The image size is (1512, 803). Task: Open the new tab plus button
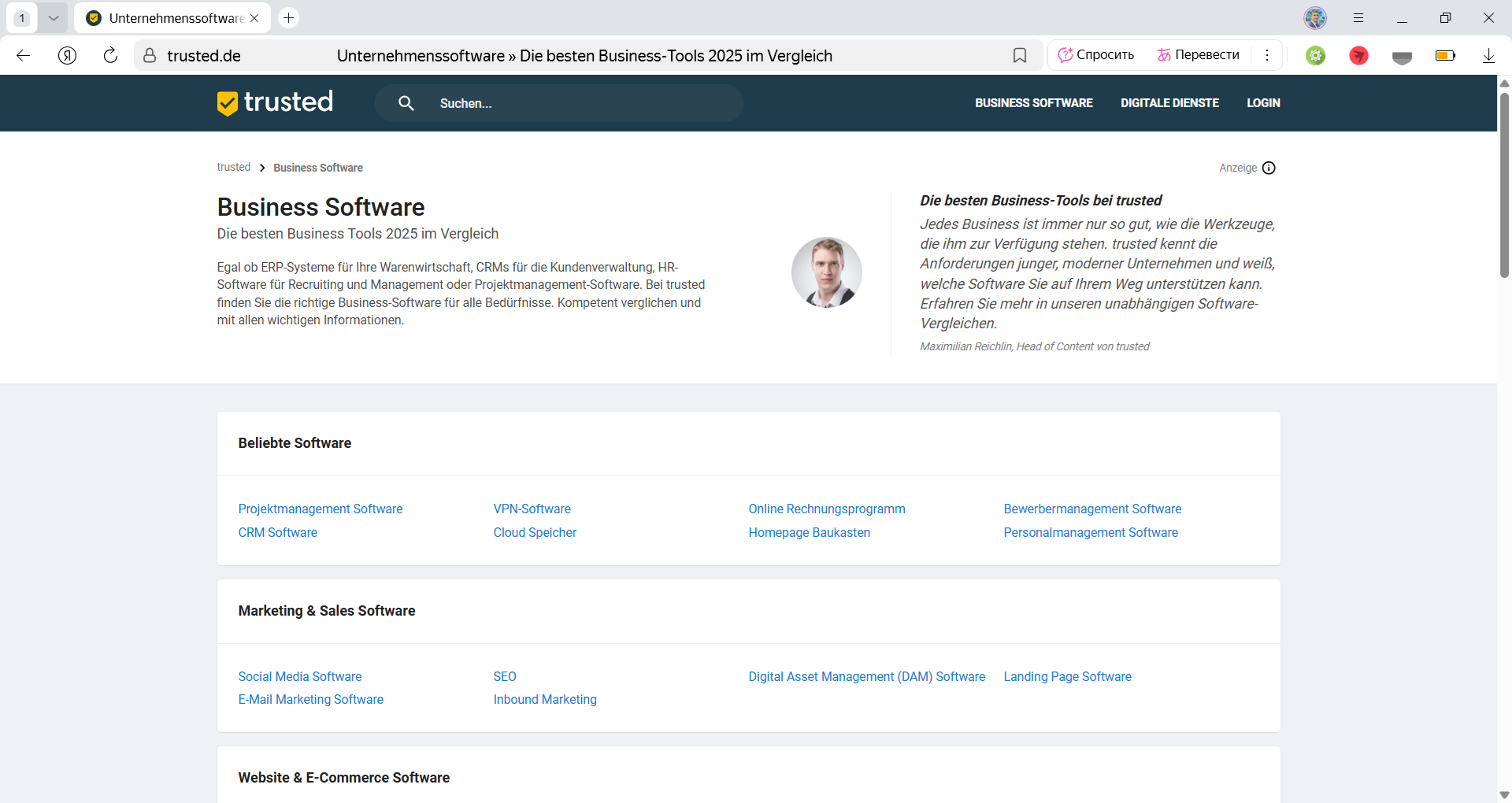tap(289, 17)
